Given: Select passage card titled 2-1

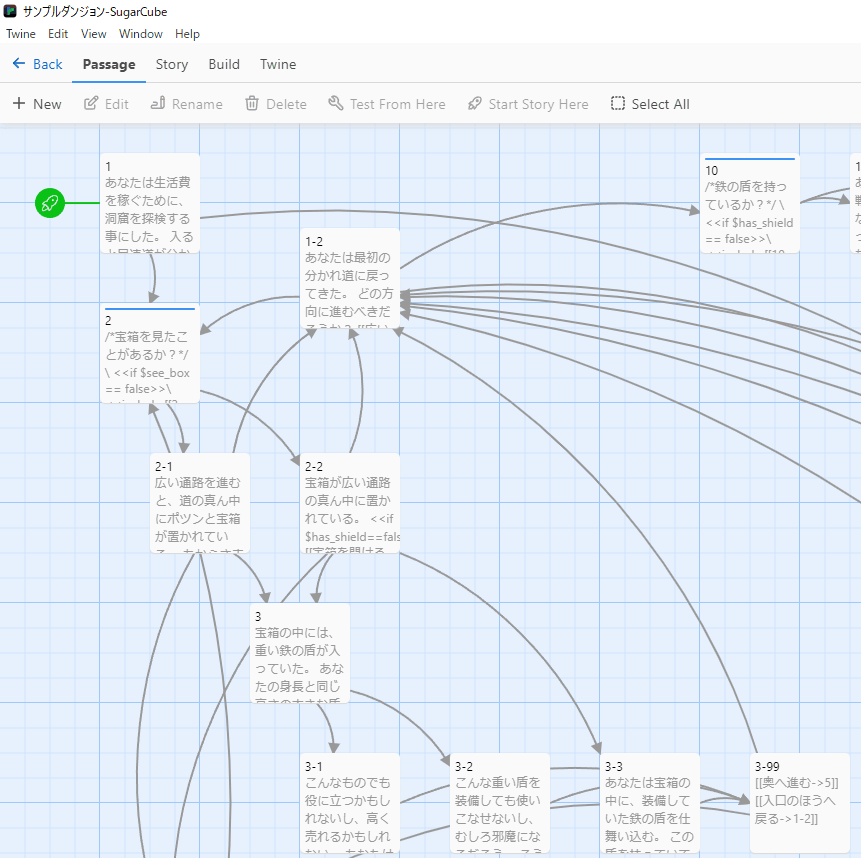Looking at the screenshot, I should point(200,503).
